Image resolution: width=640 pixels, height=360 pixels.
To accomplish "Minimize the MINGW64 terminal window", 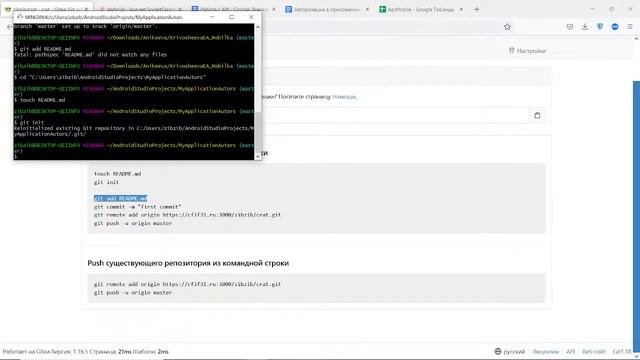I will coord(212,17).
